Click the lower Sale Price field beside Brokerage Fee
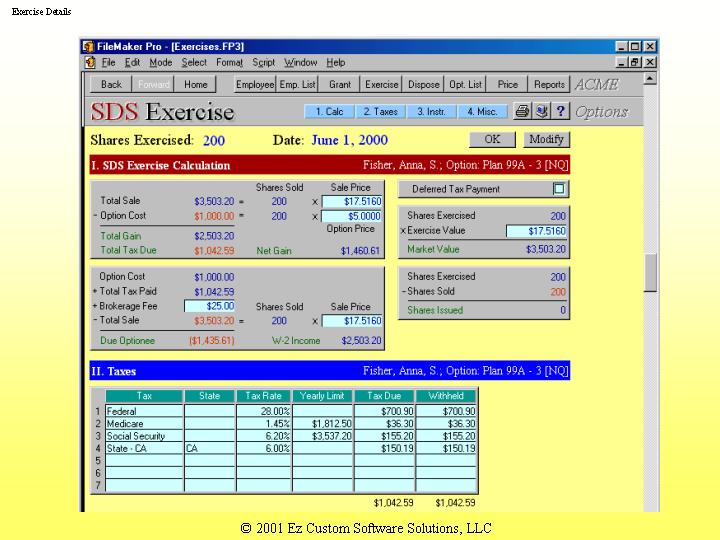720x540 pixels. (352, 321)
